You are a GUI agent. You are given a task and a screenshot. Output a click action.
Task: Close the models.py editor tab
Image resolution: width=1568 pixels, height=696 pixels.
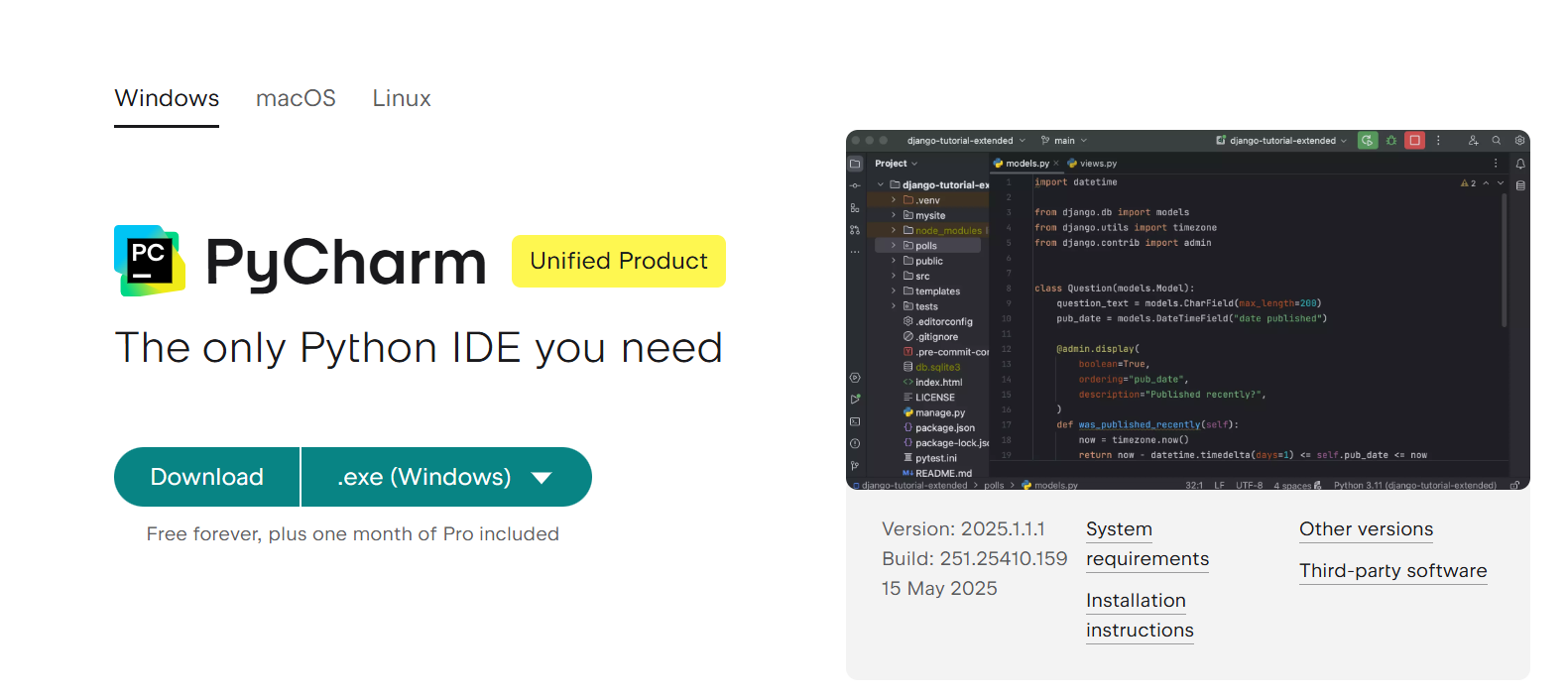(x=1056, y=164)
